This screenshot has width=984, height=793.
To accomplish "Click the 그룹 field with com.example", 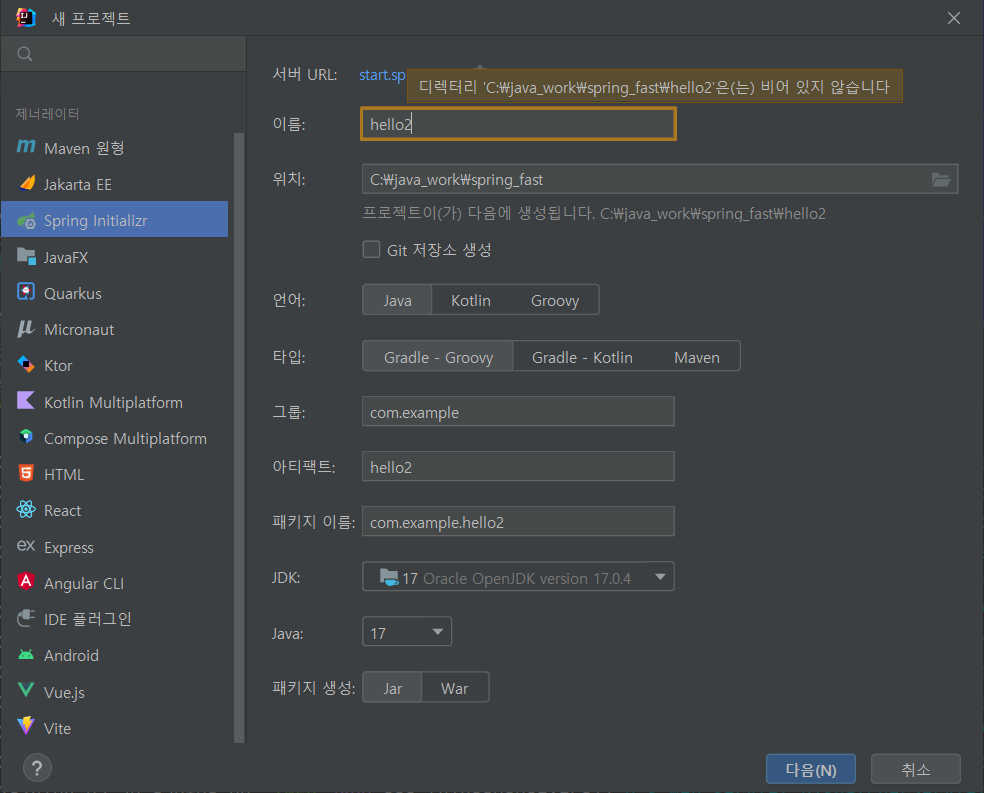I will [518, 412].
